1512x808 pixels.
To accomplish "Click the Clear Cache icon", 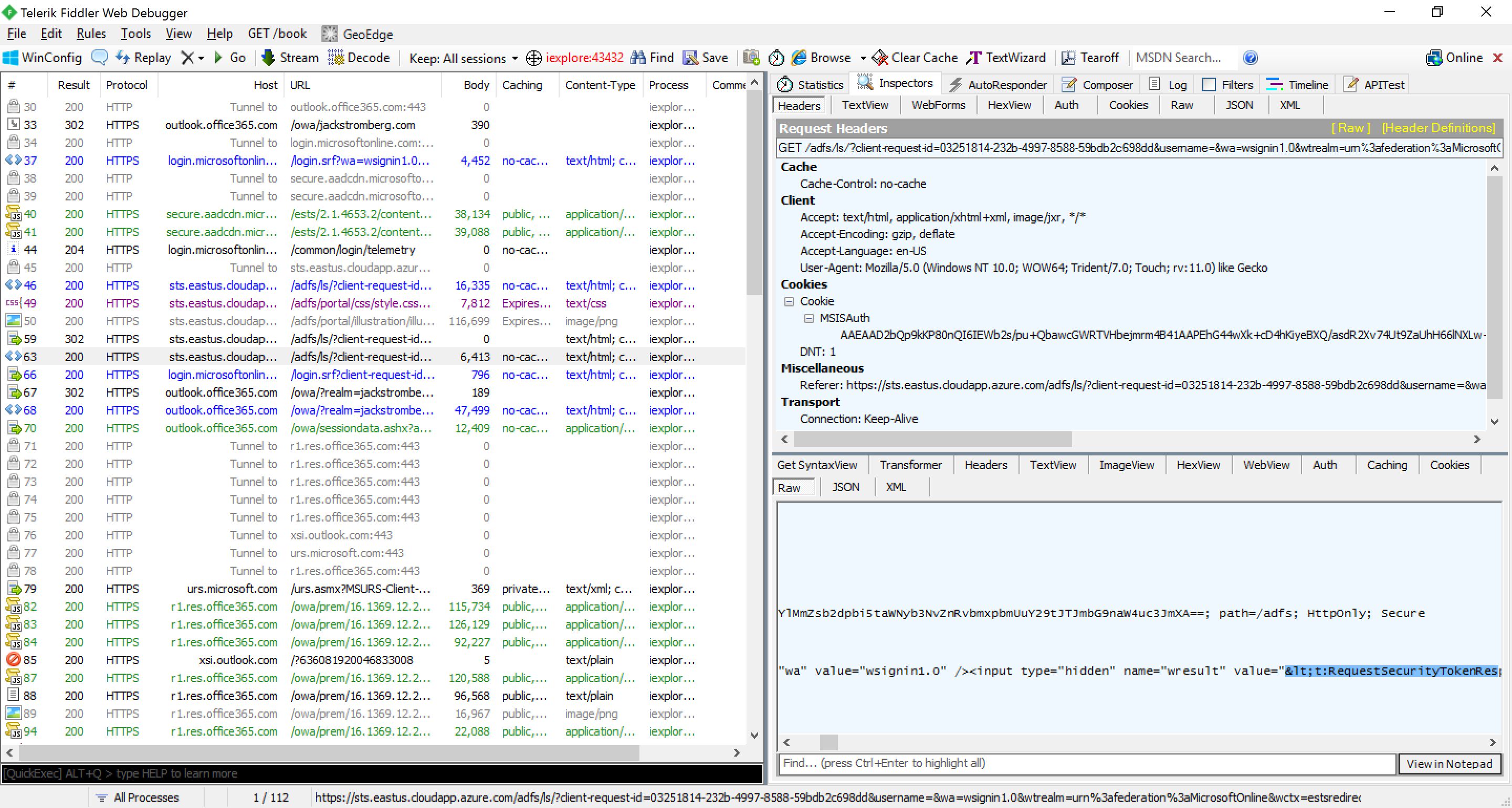I will coord(880,58).
